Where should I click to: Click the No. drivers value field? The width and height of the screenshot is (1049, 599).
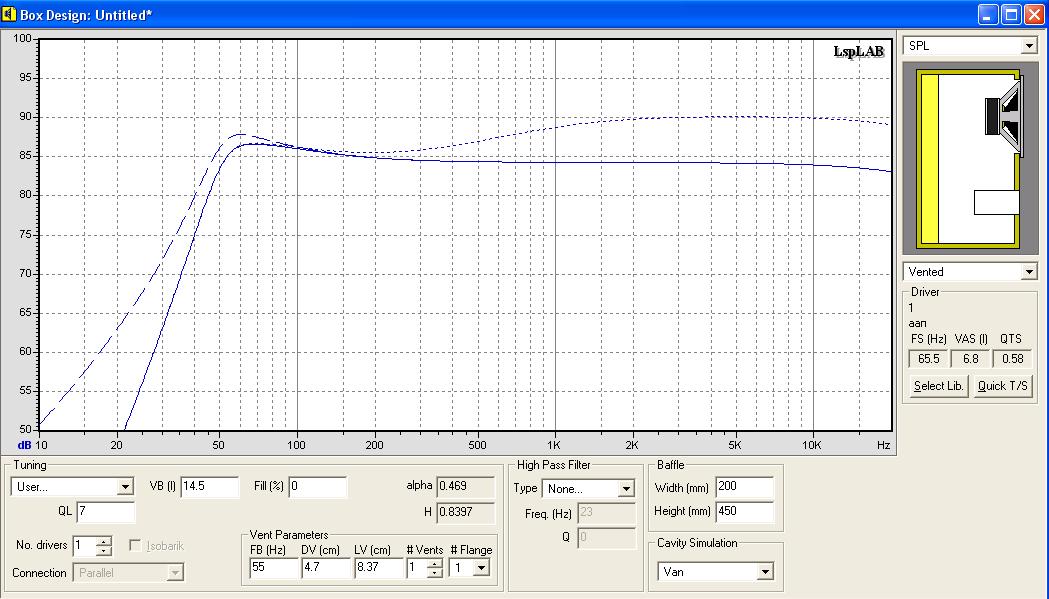pyautogui.click(x=85, y=546)
